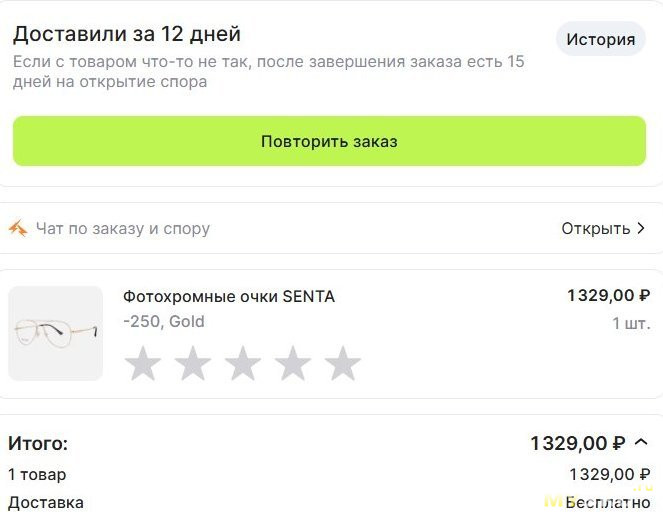Open the SENTA glasses product thumbnail

pyautogui.click(x=55, y=334)
